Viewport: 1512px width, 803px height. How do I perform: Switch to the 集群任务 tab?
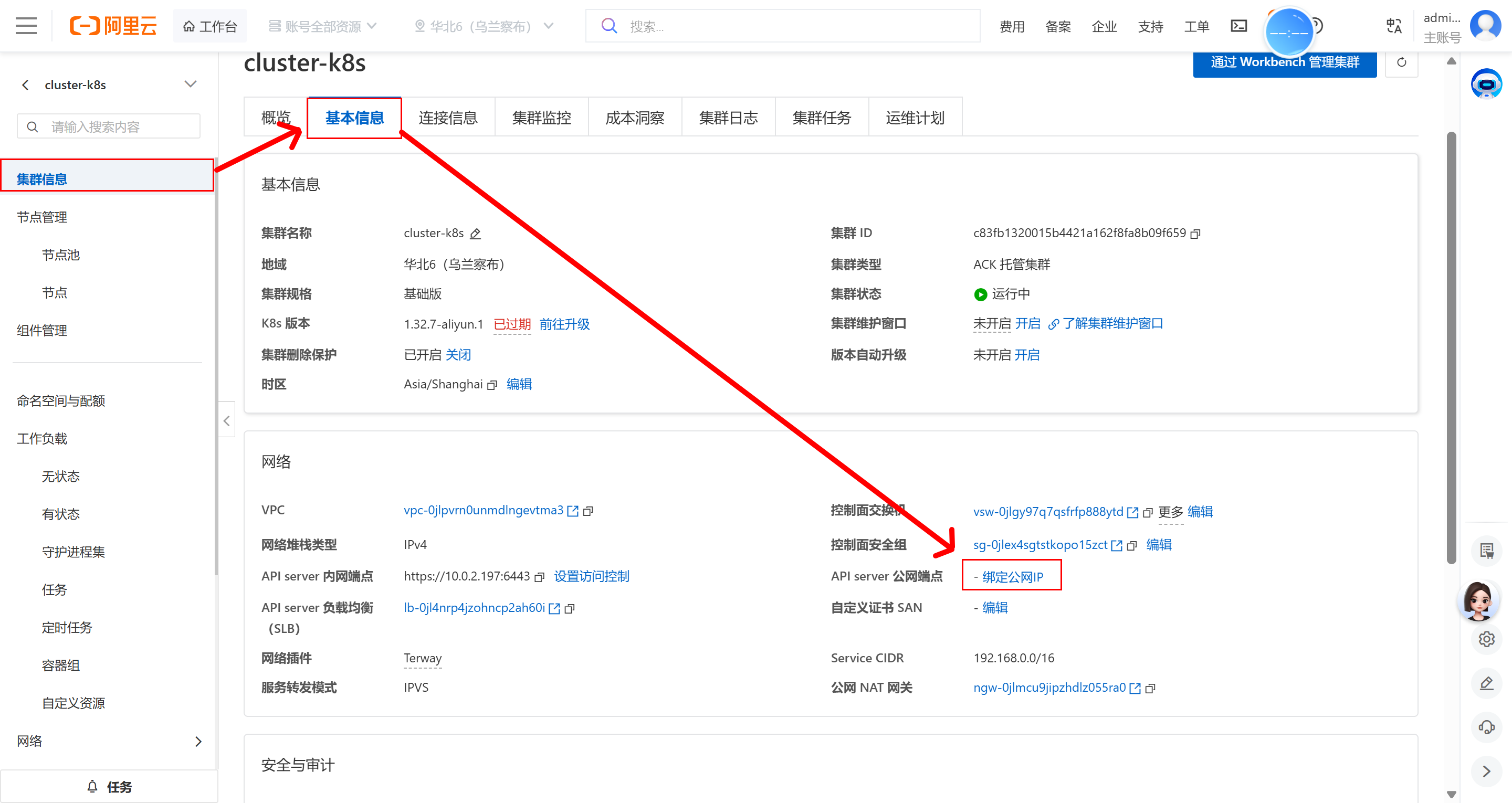click(822, 118)
